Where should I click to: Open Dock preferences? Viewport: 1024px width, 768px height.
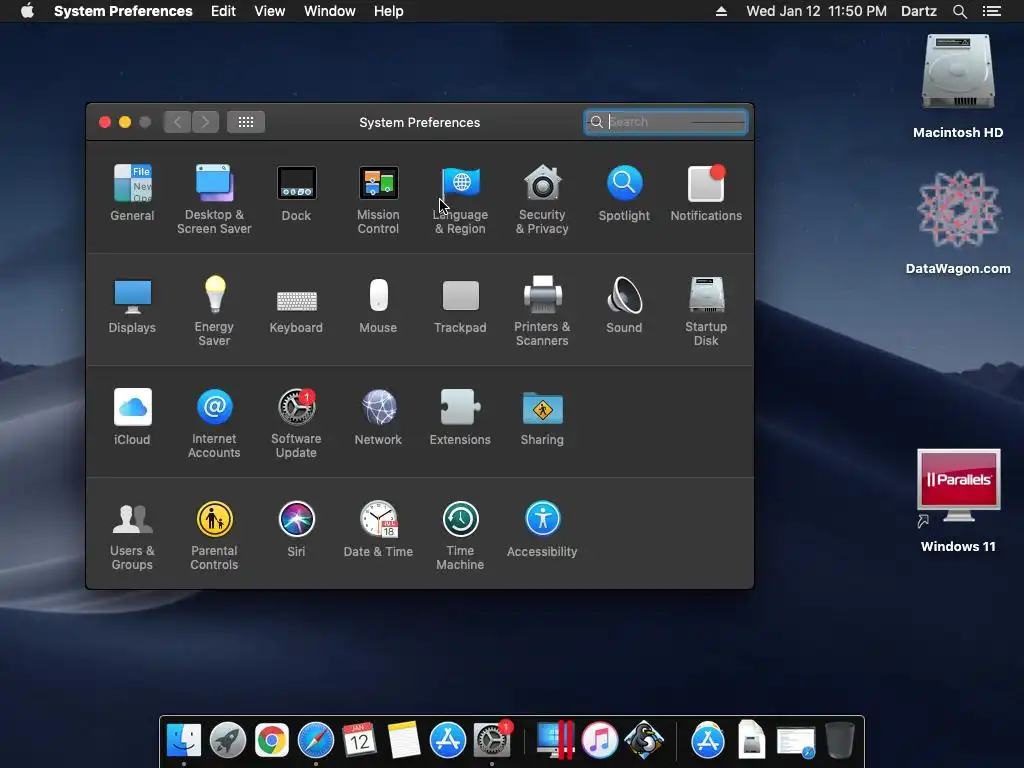click(x=296, y=192)
